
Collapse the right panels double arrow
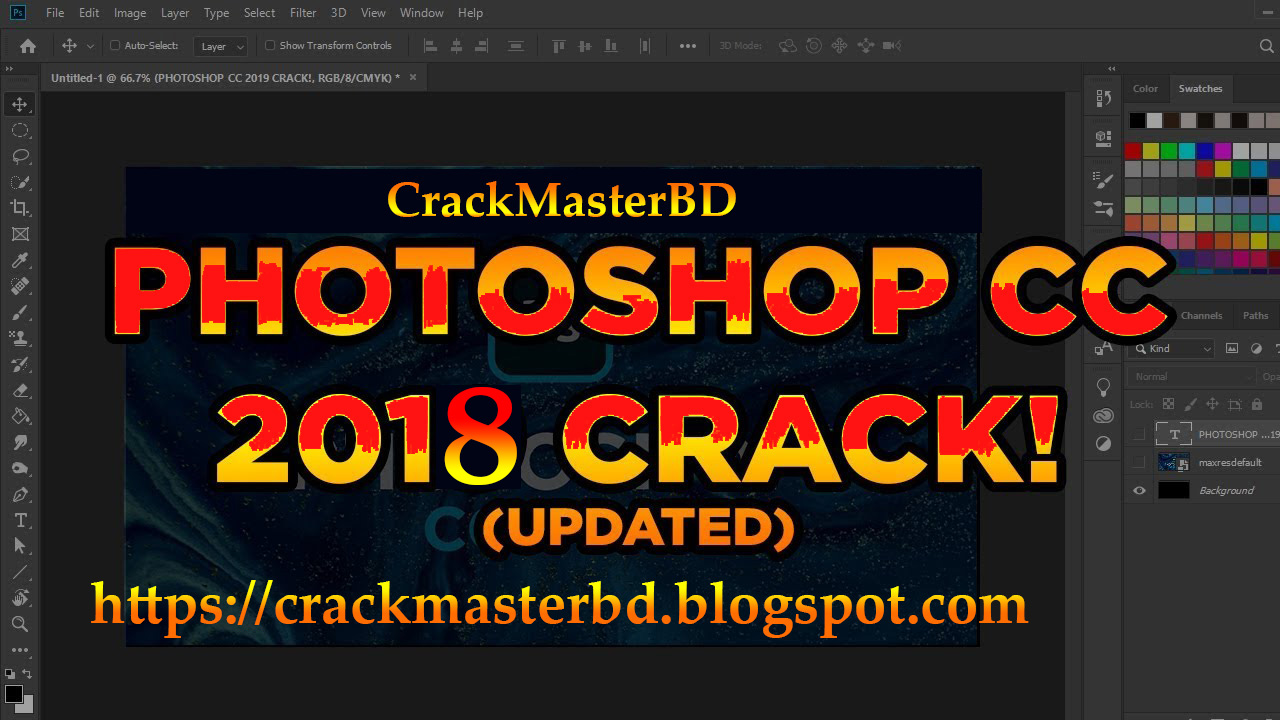point(1111,67)
